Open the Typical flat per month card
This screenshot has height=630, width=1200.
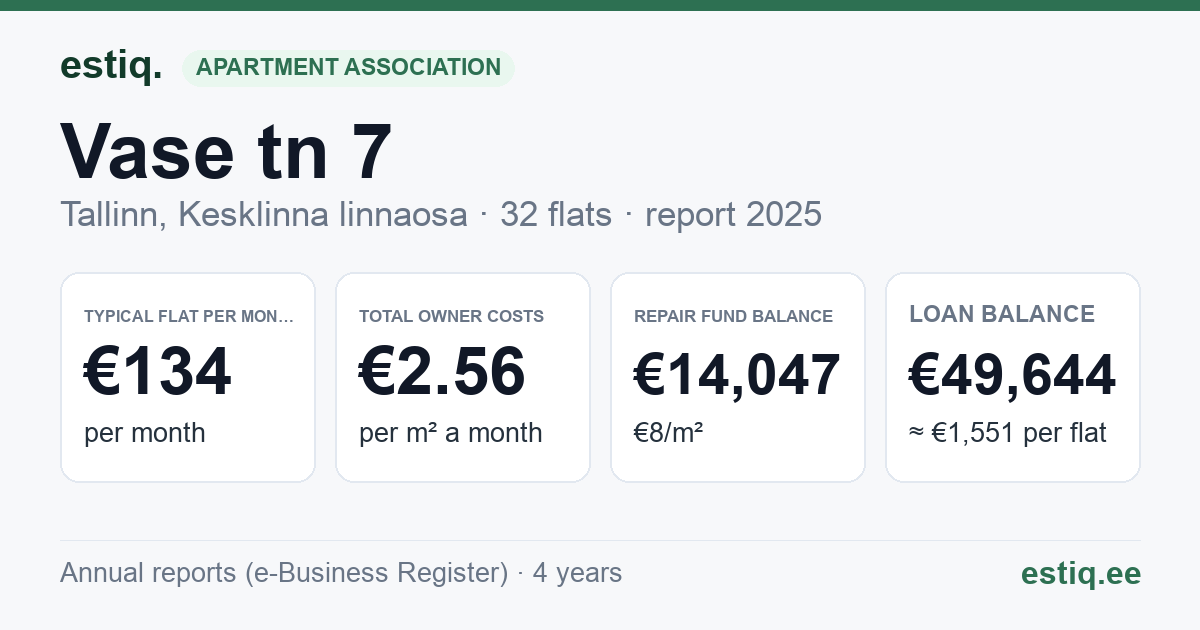tap(188, 377)
